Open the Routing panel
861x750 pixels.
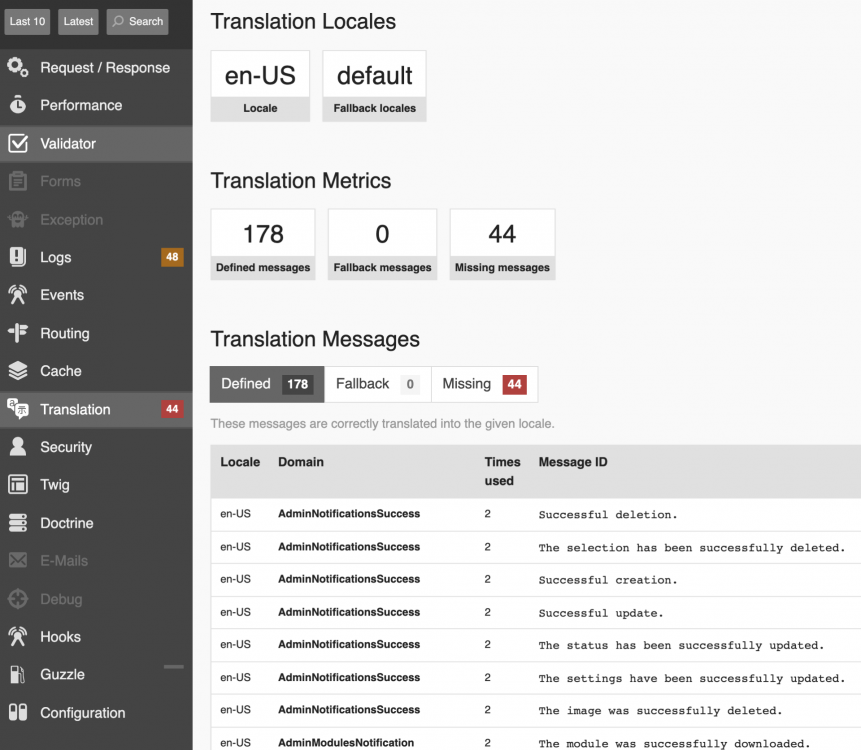click(x=96, y=333)
